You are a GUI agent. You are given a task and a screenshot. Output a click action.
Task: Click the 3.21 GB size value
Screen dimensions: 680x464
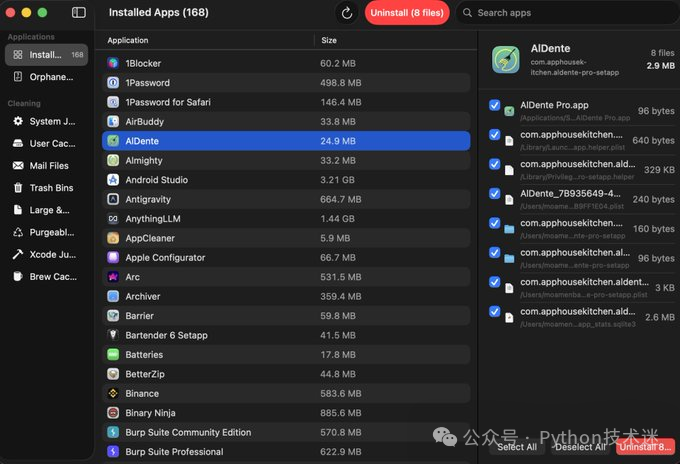[x=337, y=180]
